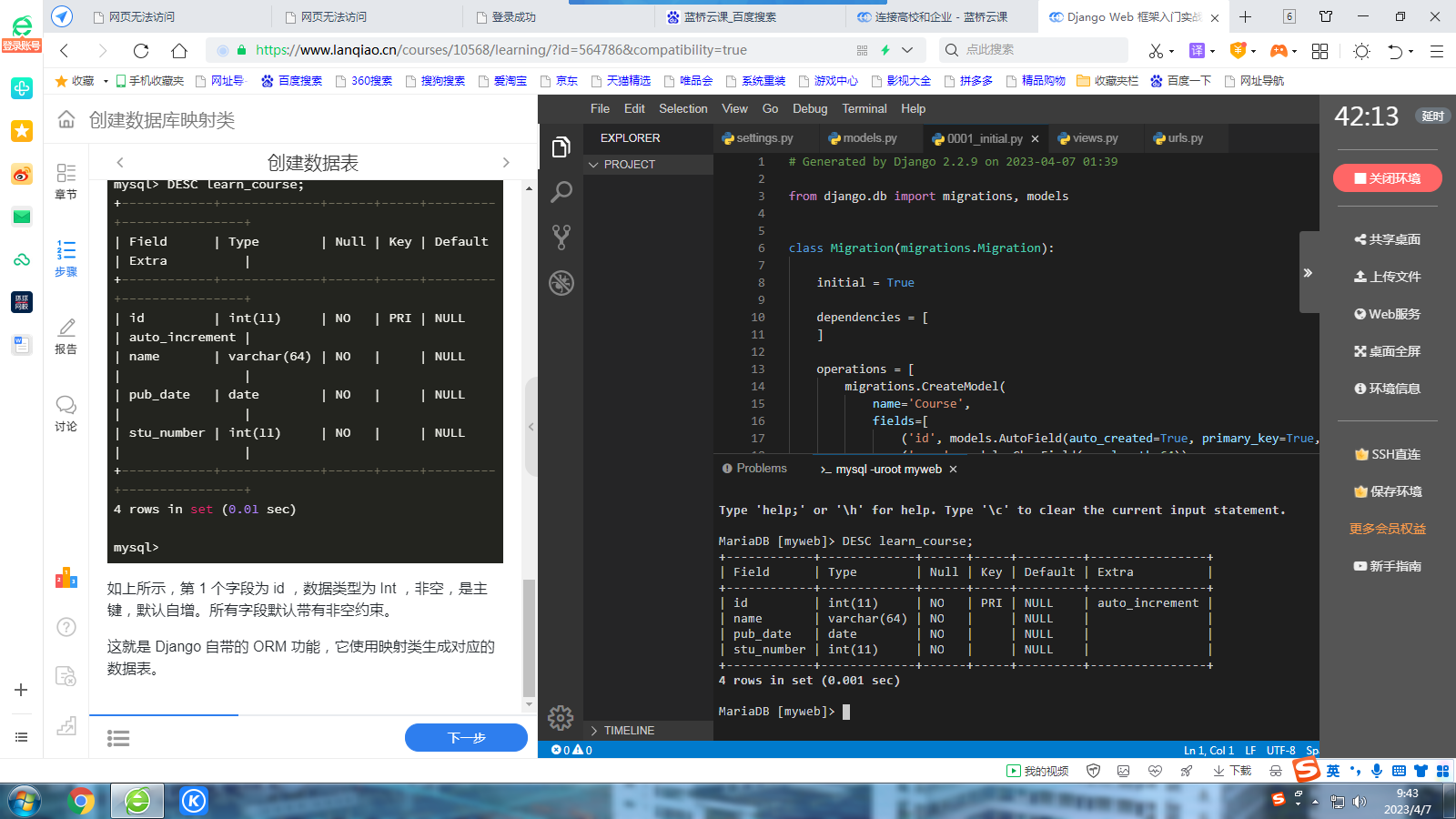The image size is (1456, 819).
Task: Reload the page with browser refresh icon
Action: (141, 51)
